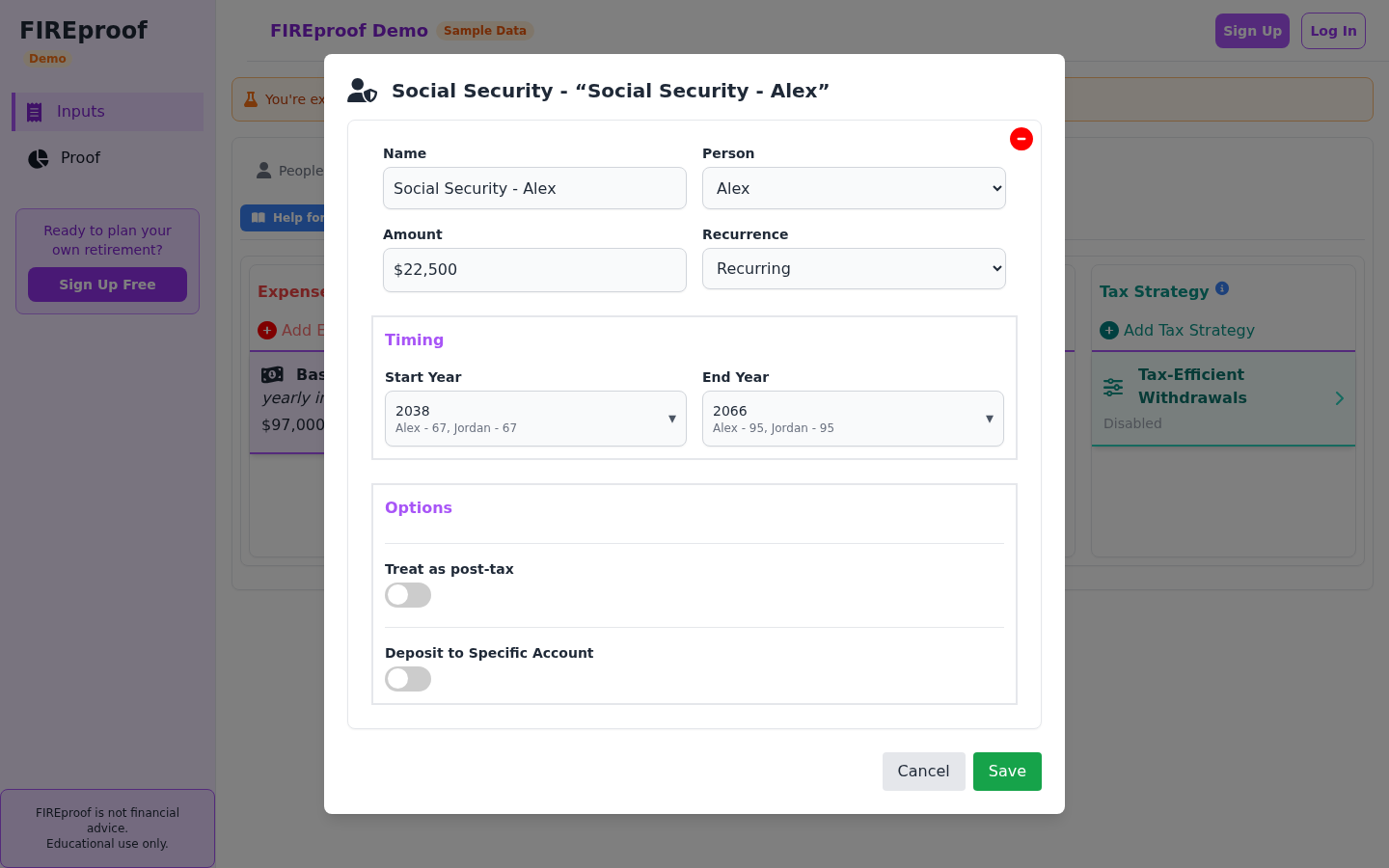The width and height of the screenshot is (1389, 868).
Task: Click the Sample Data badge
Action: (x=485, y=31)
